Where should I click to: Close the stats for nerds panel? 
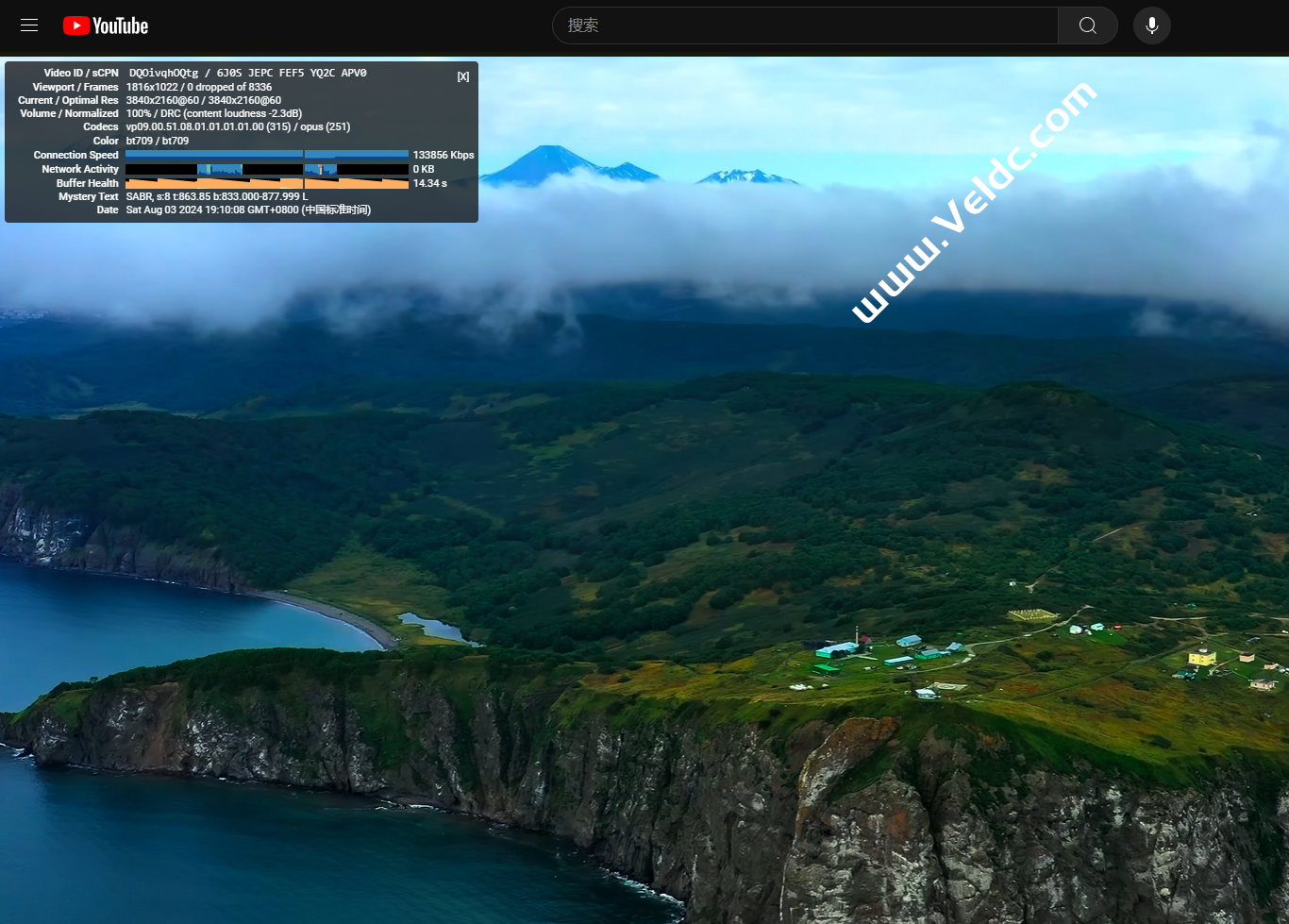pos(462,77)
